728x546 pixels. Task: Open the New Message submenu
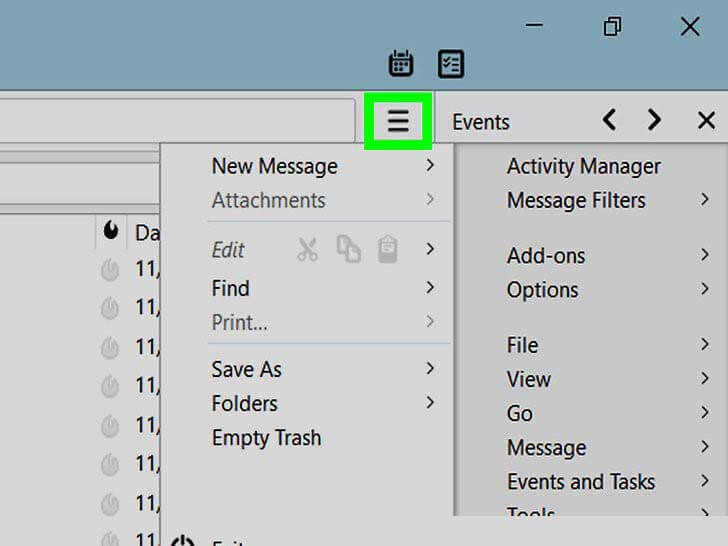coord(324,166)
